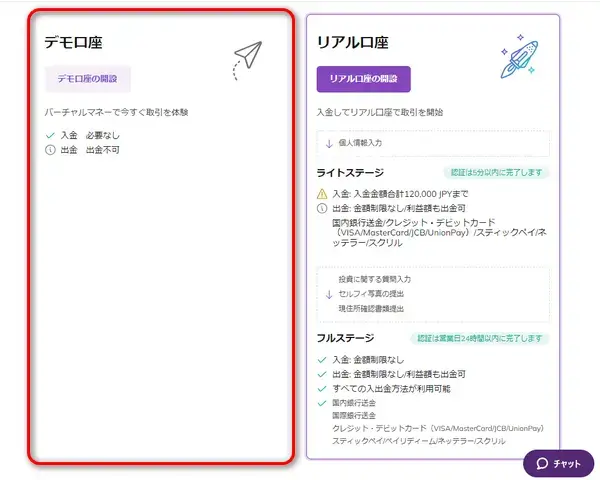Click the checkmark beside 入金 必要なし
Screen dimensions: 600x480
pos(50,135)
